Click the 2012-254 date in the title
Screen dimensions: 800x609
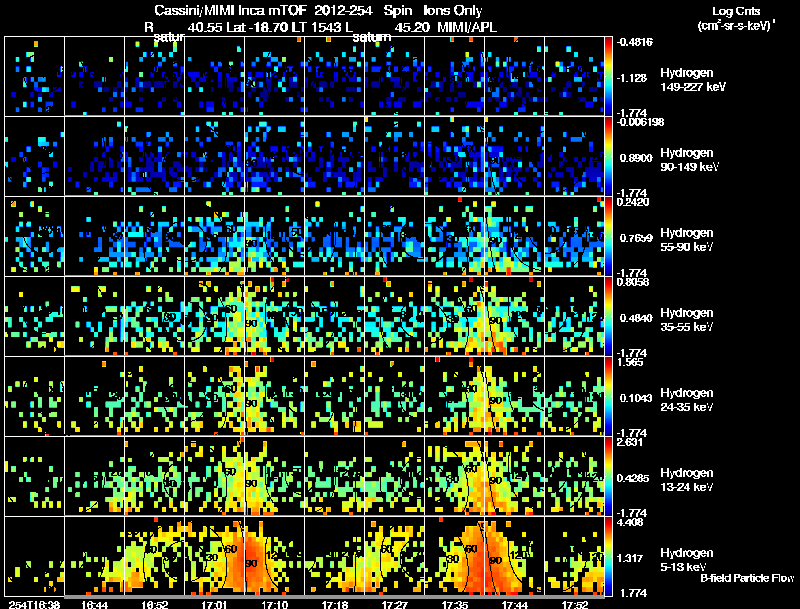coord(343,10)
